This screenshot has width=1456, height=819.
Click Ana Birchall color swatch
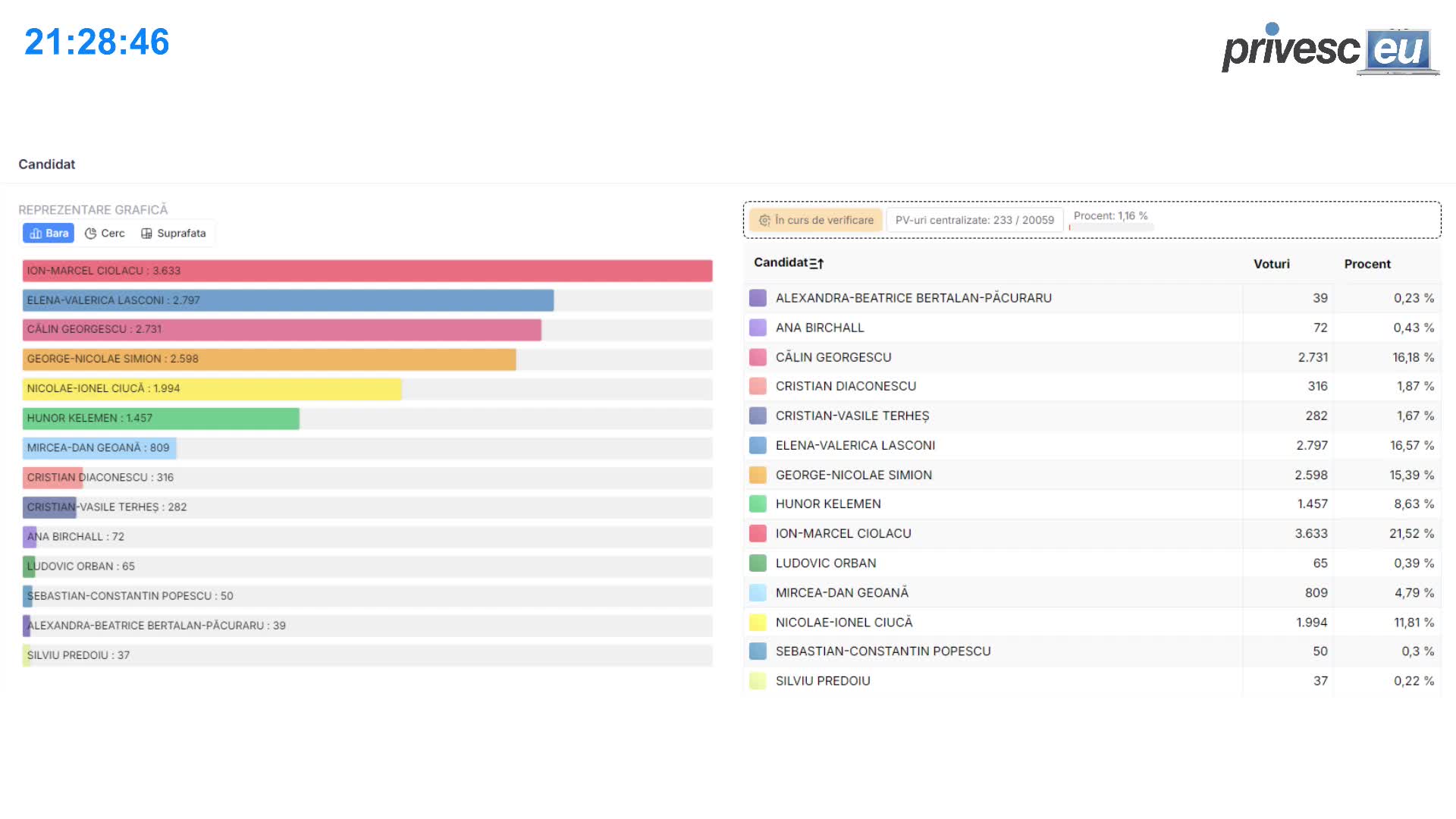tap(758, 328)
